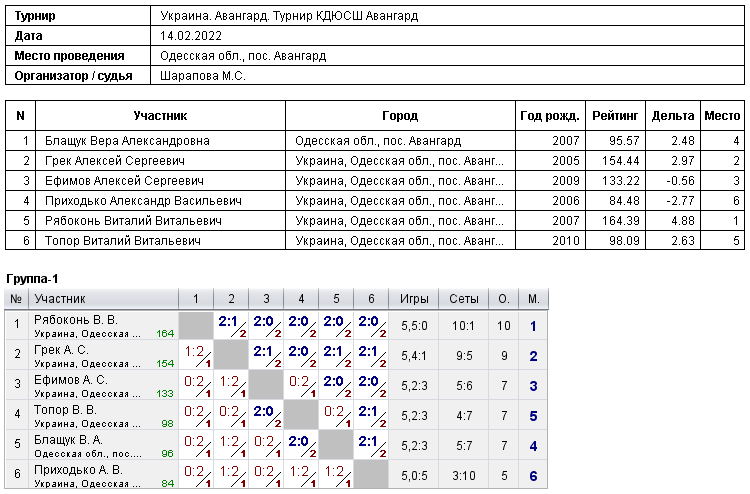
Task: Click the 'Город' column header
Action: (x=400, y=116)
